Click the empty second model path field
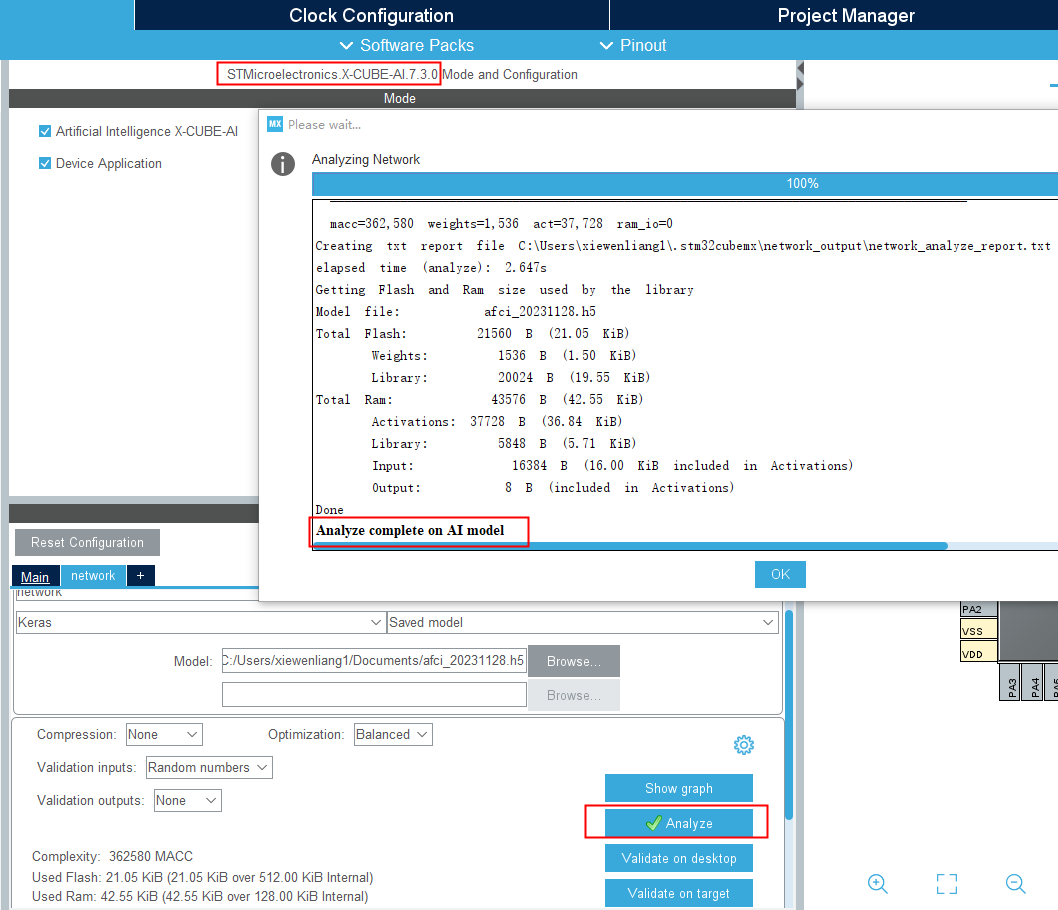This screenshot has width=1058, height=910. [374, 695]
